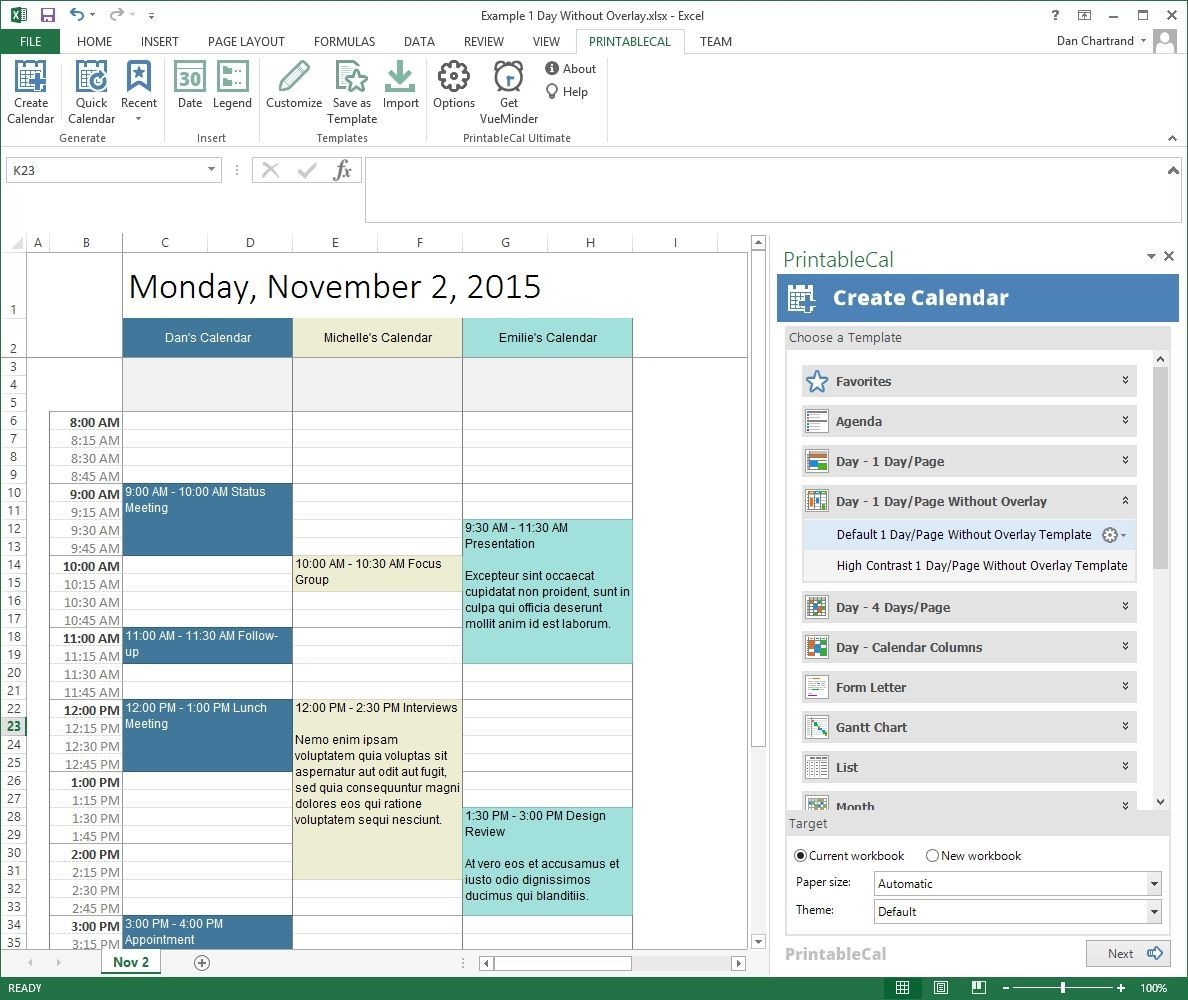Screen dimensions: 1188x1000
Task: Open the Customize template tool
Action: click(294, 85)
